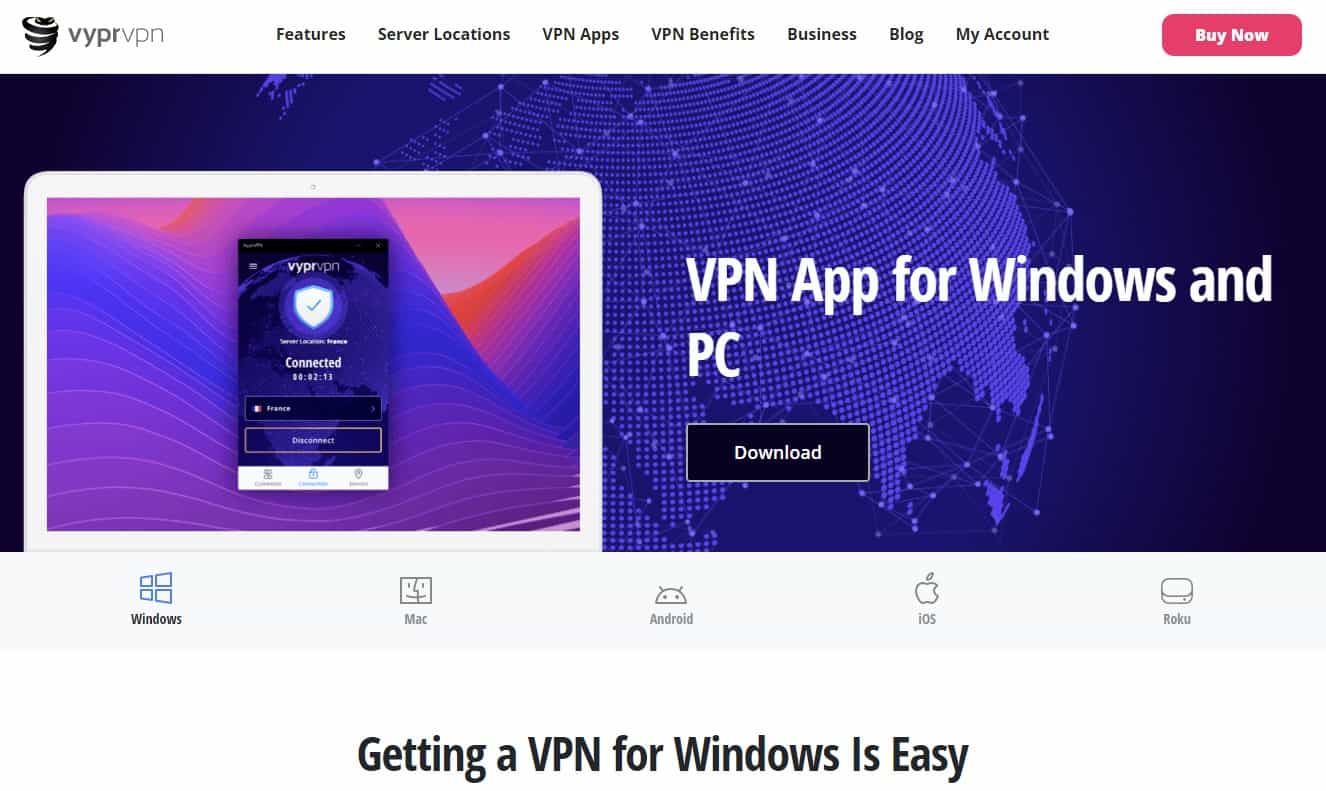Navigate to the Business page

822,34
